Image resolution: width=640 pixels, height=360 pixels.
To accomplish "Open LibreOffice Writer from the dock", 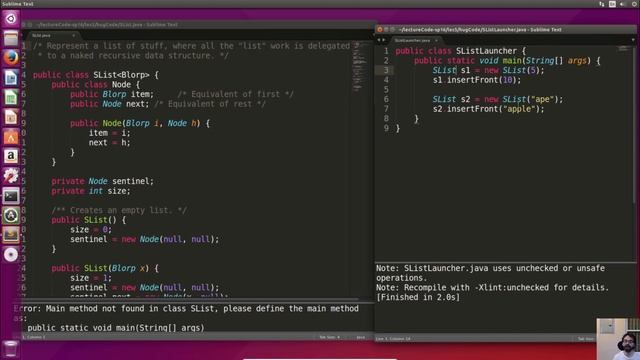I will [x=11, y=78].
